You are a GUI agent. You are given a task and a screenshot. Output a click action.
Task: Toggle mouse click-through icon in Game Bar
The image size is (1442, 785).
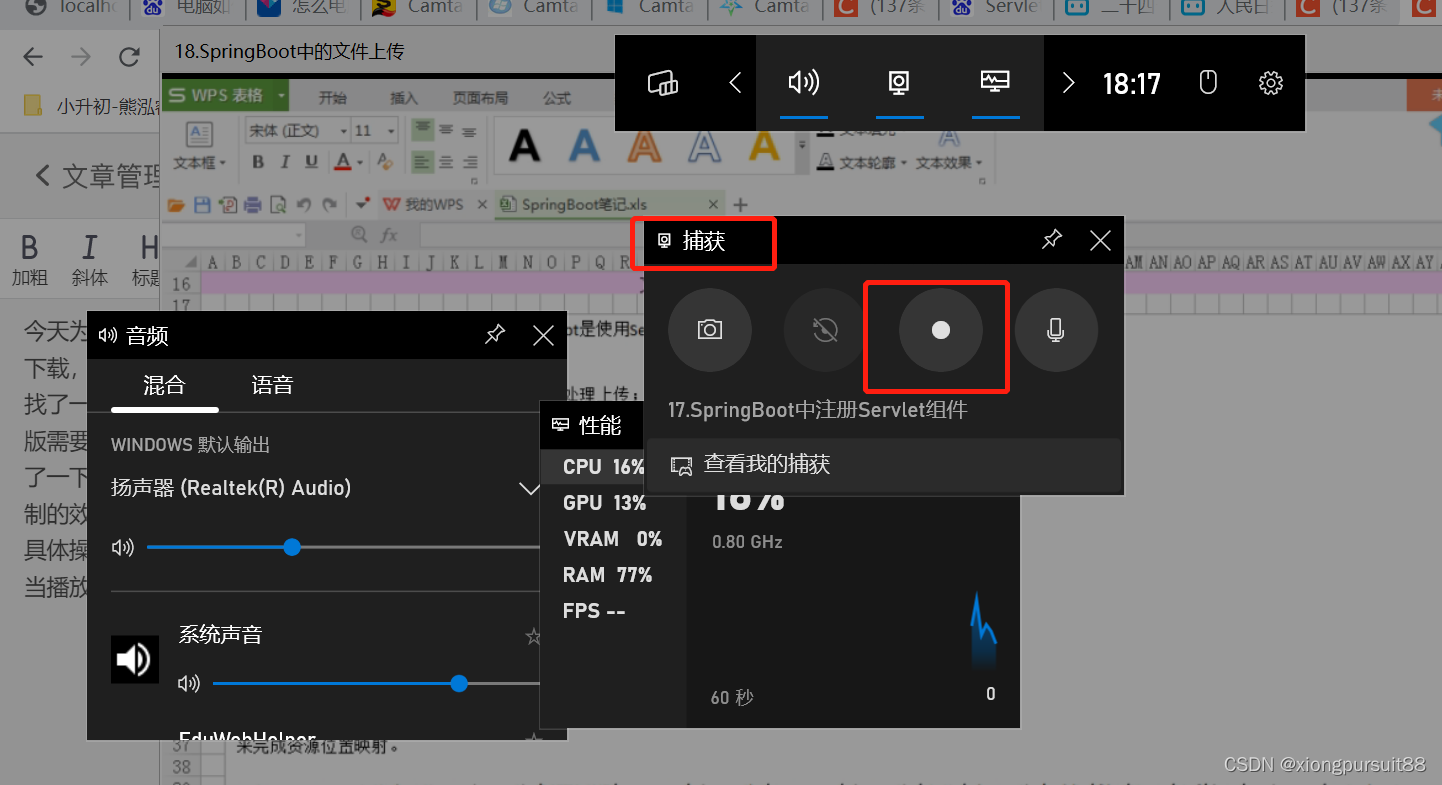(x=1208, y=82)
